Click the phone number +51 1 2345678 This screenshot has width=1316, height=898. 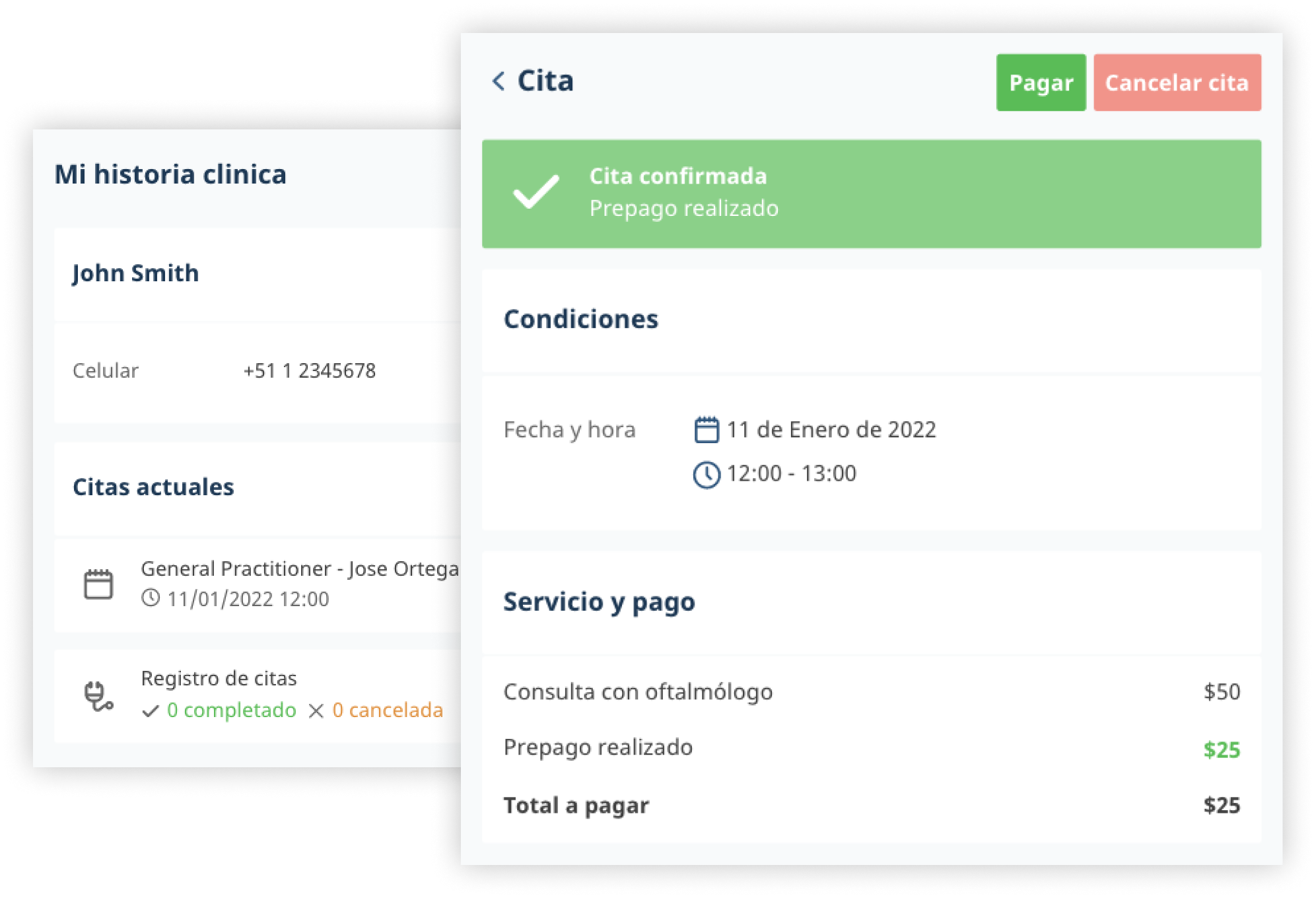coord(310,370)
